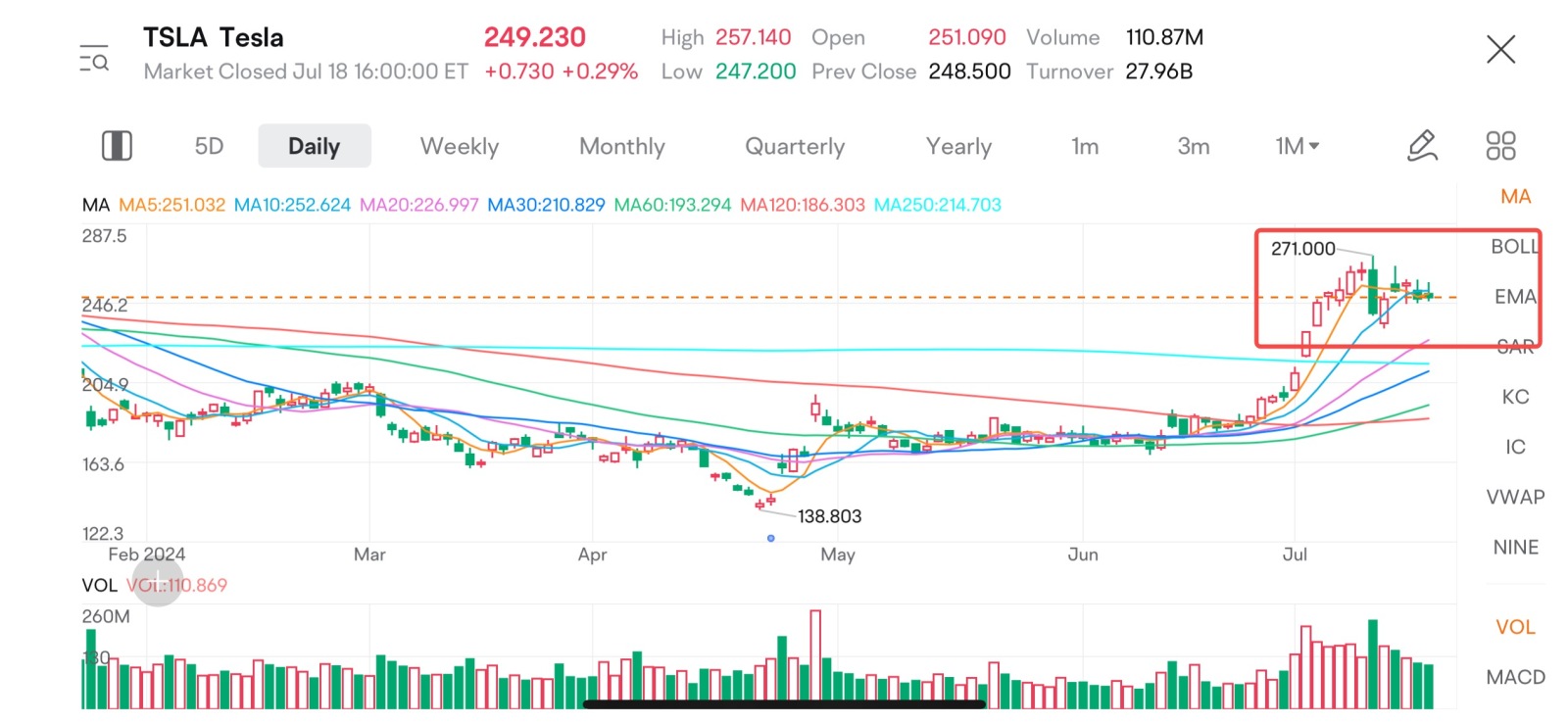
Task: Tap the circular crosshair handle near VOL
Action: [158, 581]
